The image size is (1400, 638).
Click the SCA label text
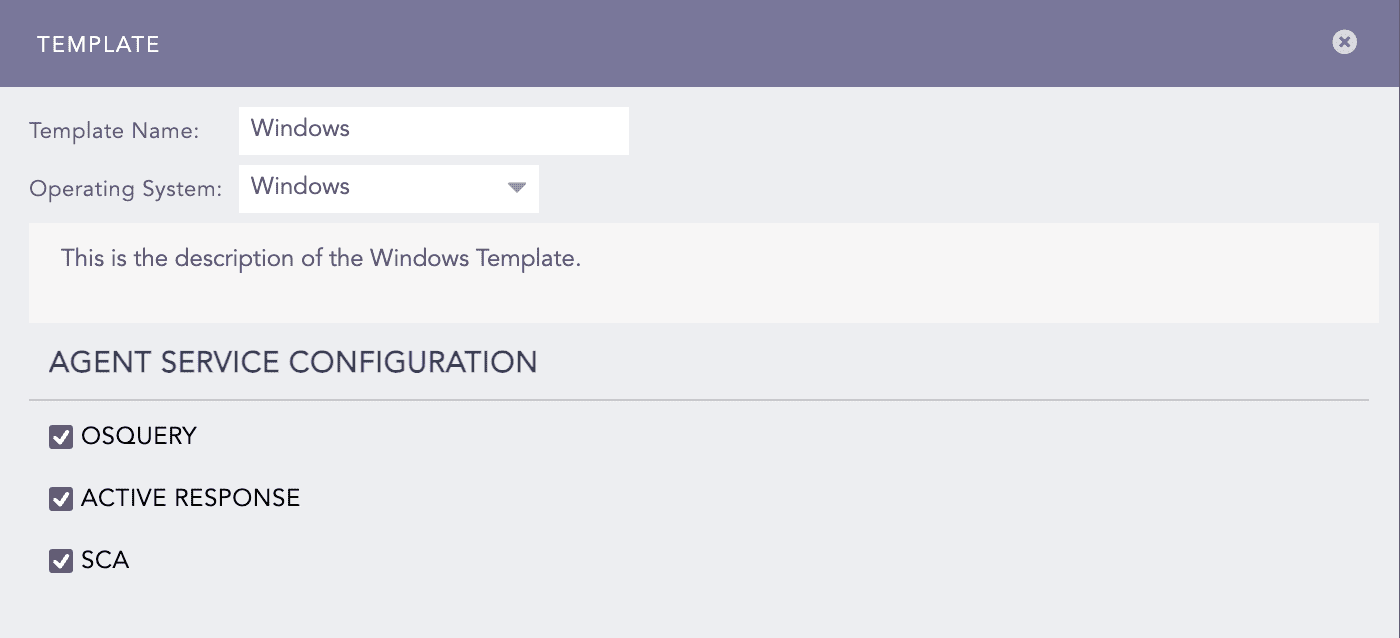pyautogui.click(x=105, y=560)
